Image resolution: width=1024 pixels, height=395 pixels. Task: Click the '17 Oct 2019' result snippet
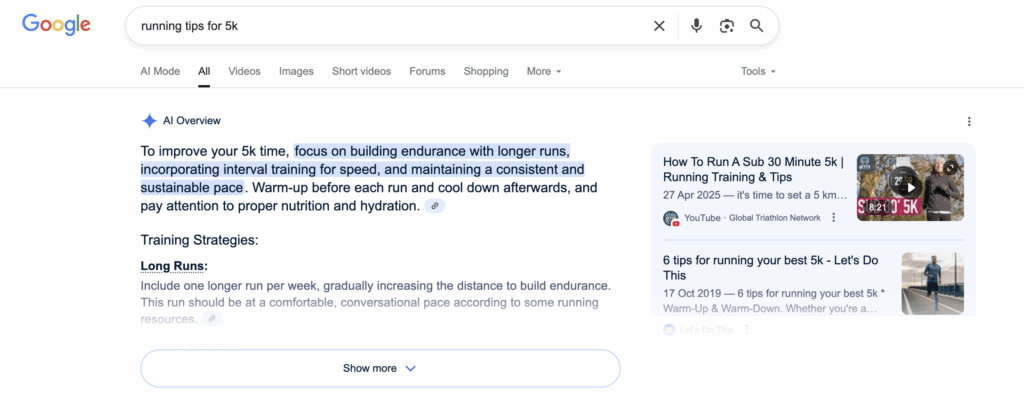click(x=775, y=300)
